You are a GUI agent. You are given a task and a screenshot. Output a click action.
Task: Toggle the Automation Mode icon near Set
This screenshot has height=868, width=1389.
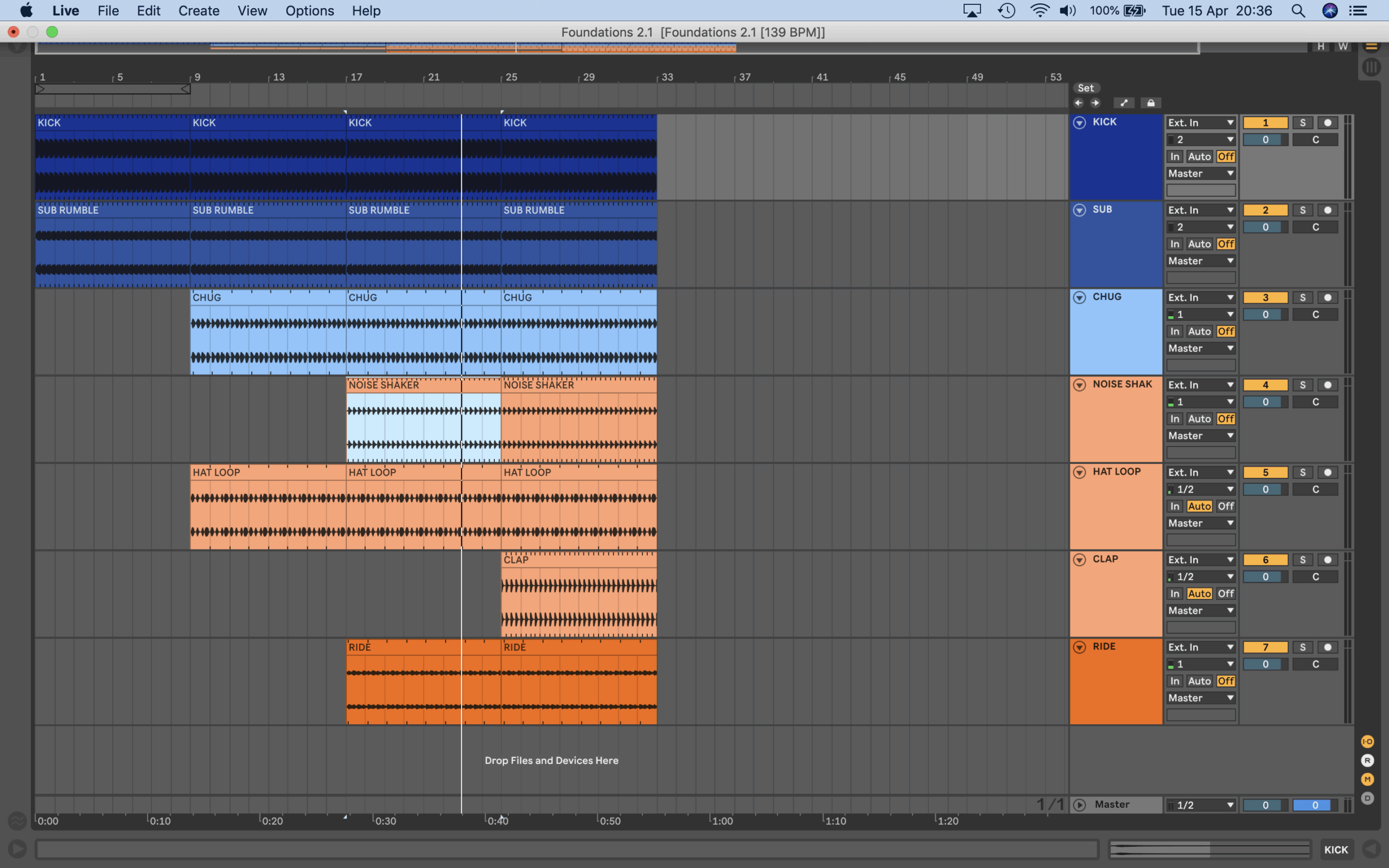(1123, 103)
